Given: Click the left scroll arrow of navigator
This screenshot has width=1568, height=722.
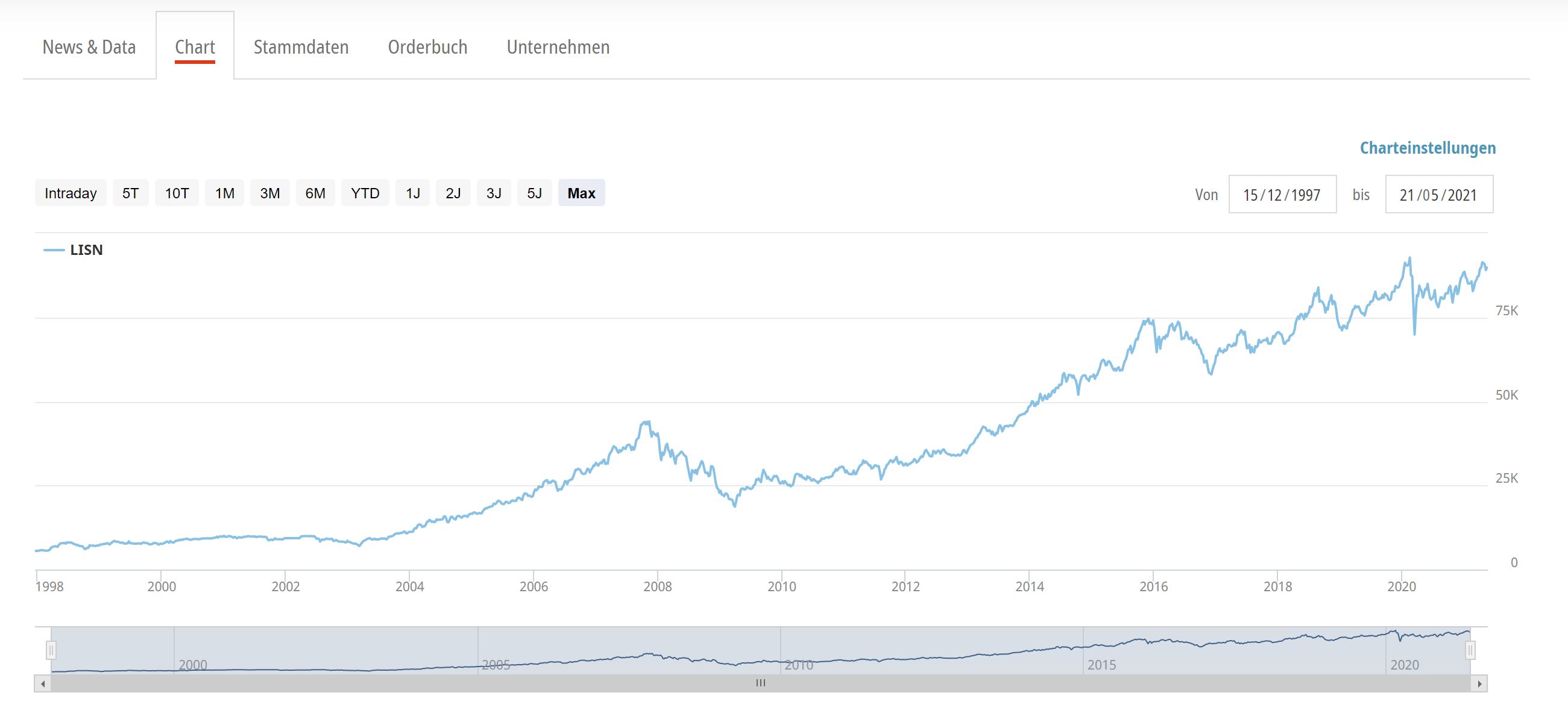Looking at the screenshot, I should pyautogui.click(x=43, y=683).
